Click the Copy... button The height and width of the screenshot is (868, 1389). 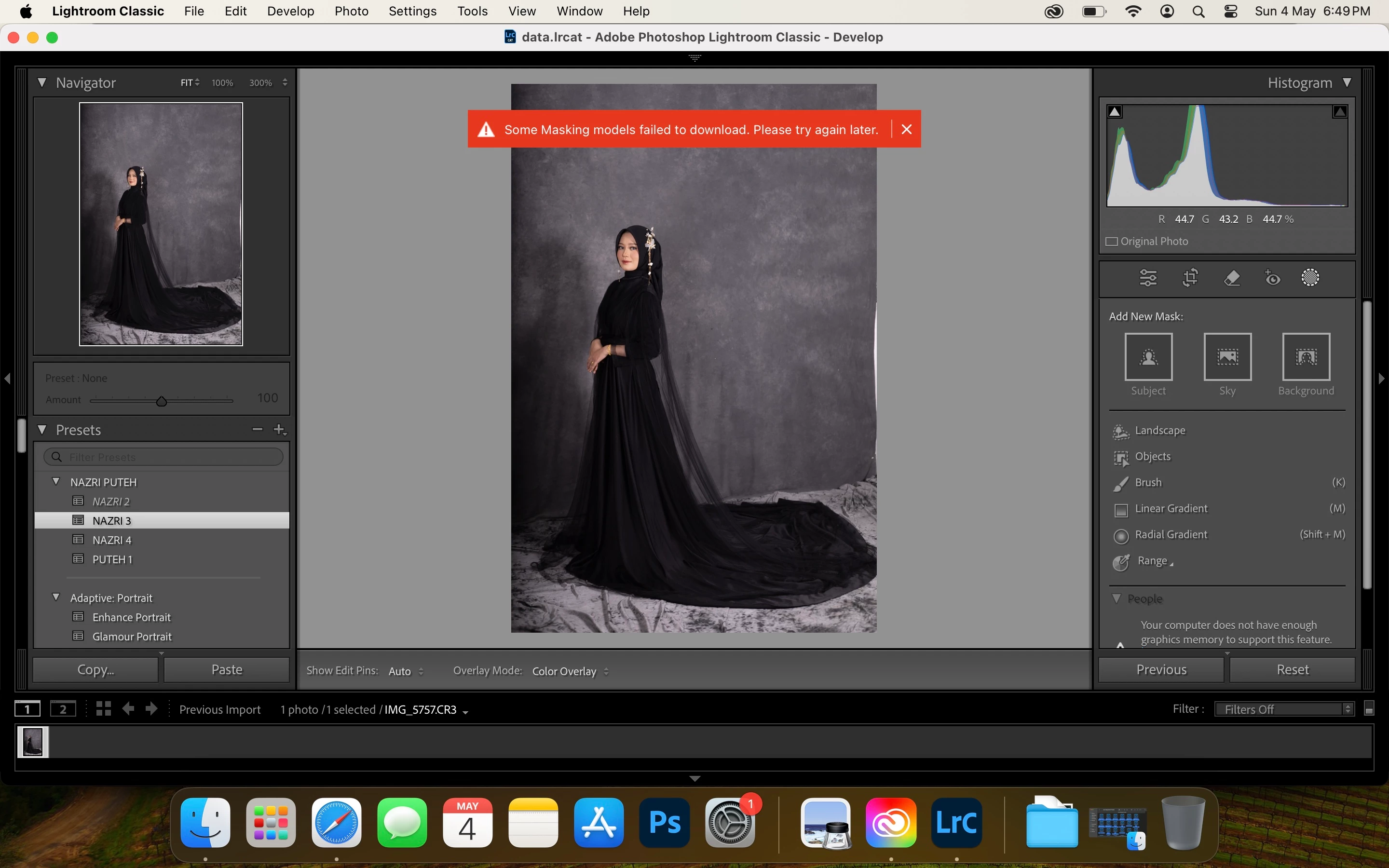point(95,669)
